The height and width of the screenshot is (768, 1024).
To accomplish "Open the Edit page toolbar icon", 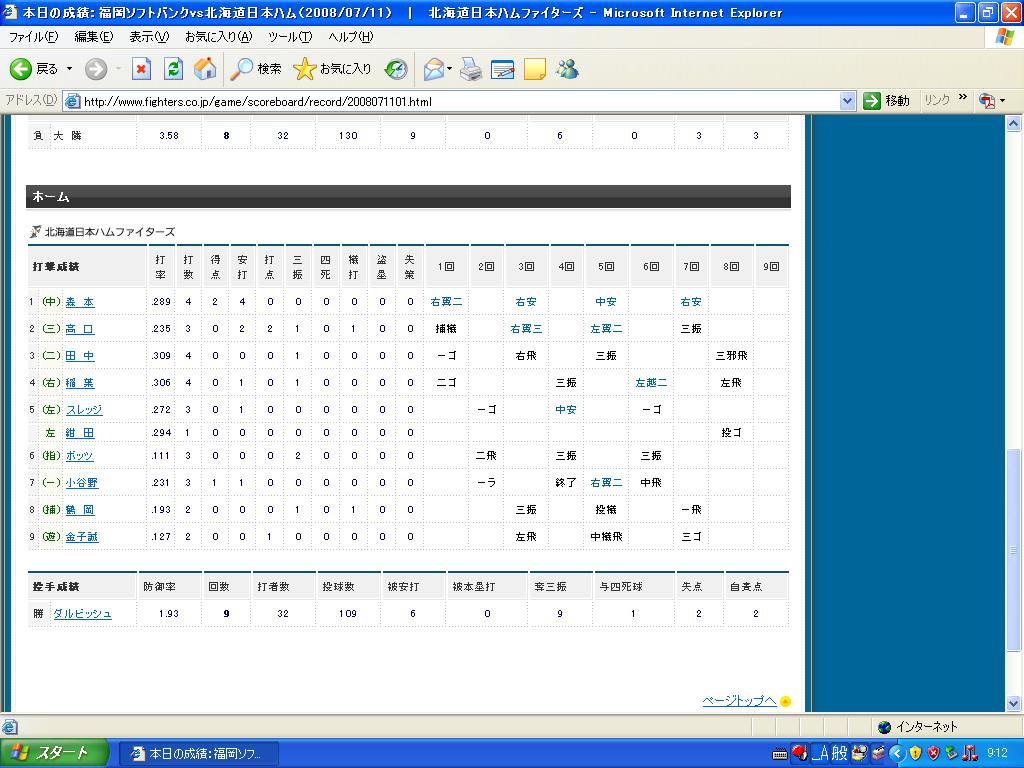I will 502,69.
